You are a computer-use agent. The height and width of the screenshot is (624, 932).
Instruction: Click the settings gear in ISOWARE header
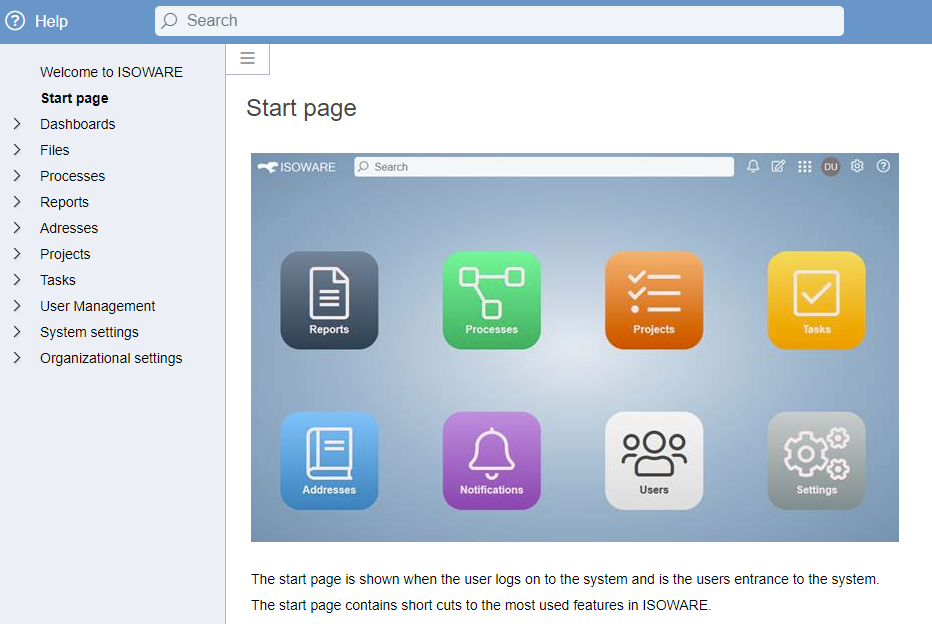857,166
